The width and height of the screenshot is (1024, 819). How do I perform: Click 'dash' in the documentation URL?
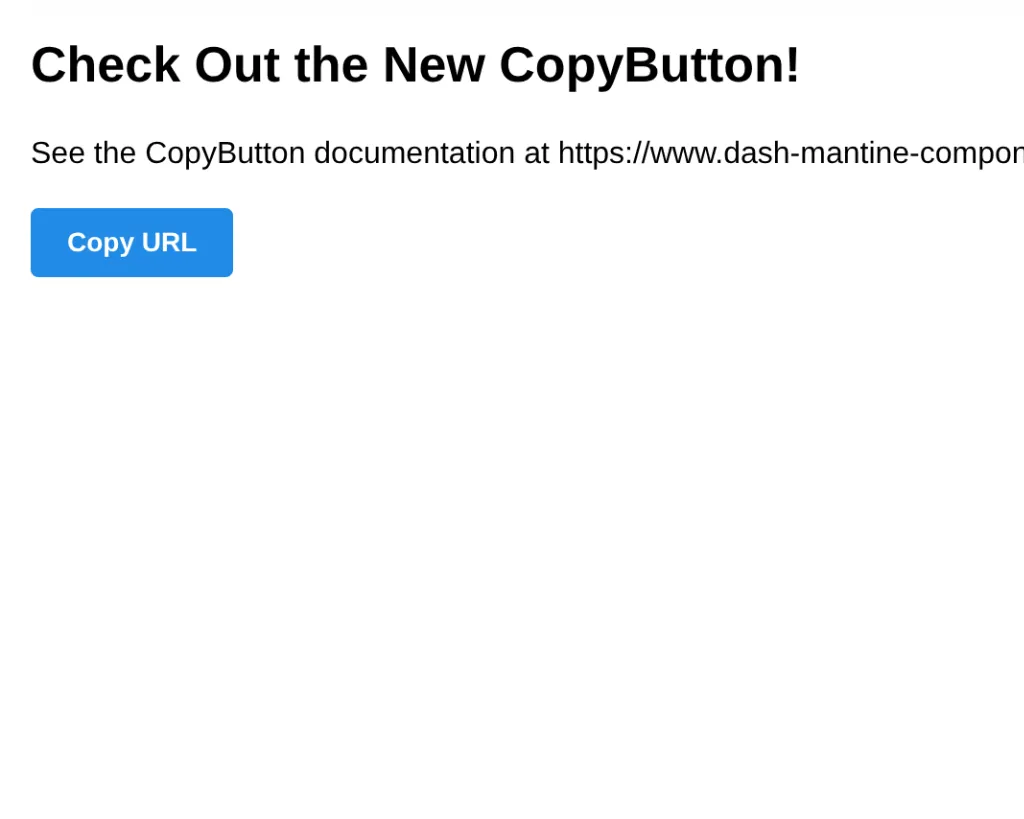tap(752, 153)
